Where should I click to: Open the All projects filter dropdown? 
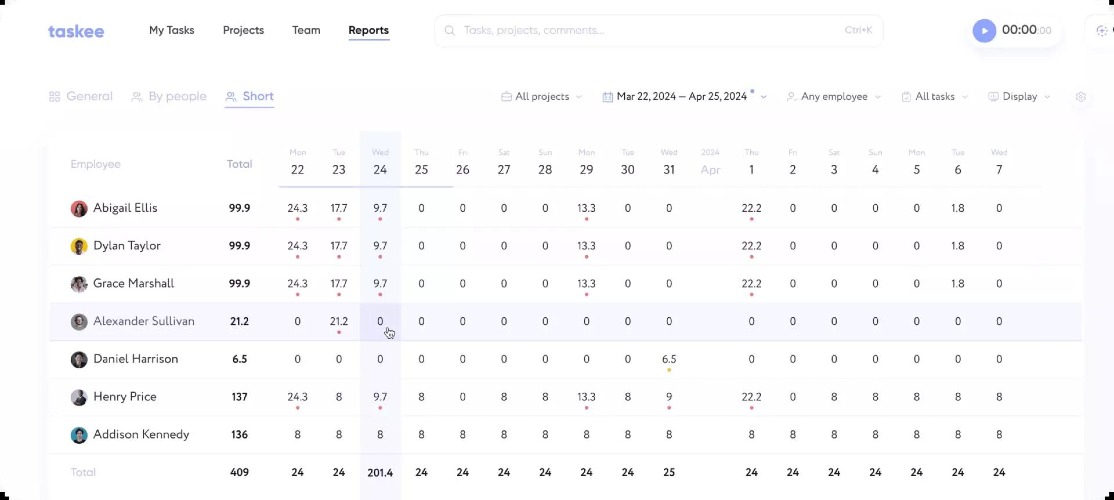coord(541,97)
